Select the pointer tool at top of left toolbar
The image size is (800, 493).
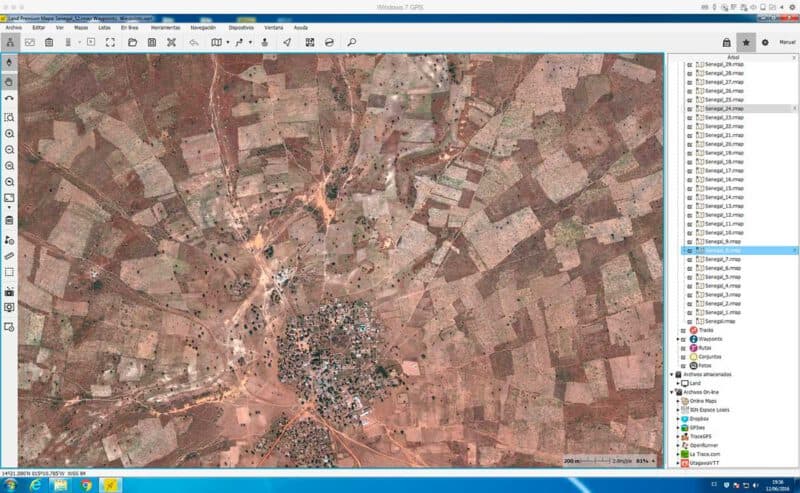click(9, 62)
